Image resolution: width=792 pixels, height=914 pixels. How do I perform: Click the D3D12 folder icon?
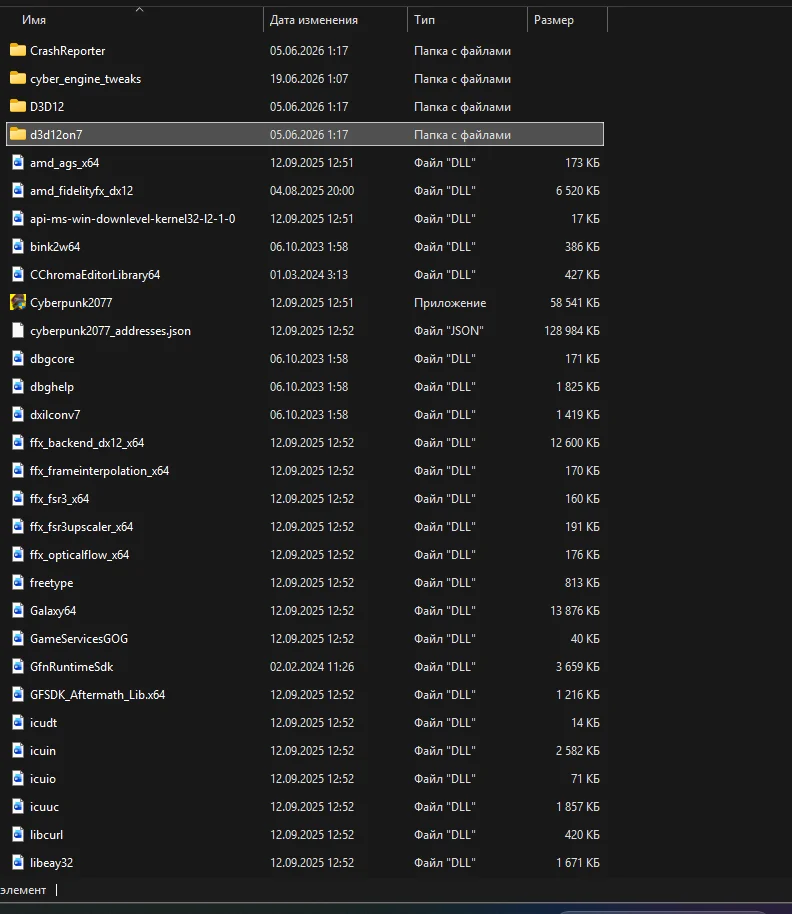18,107
